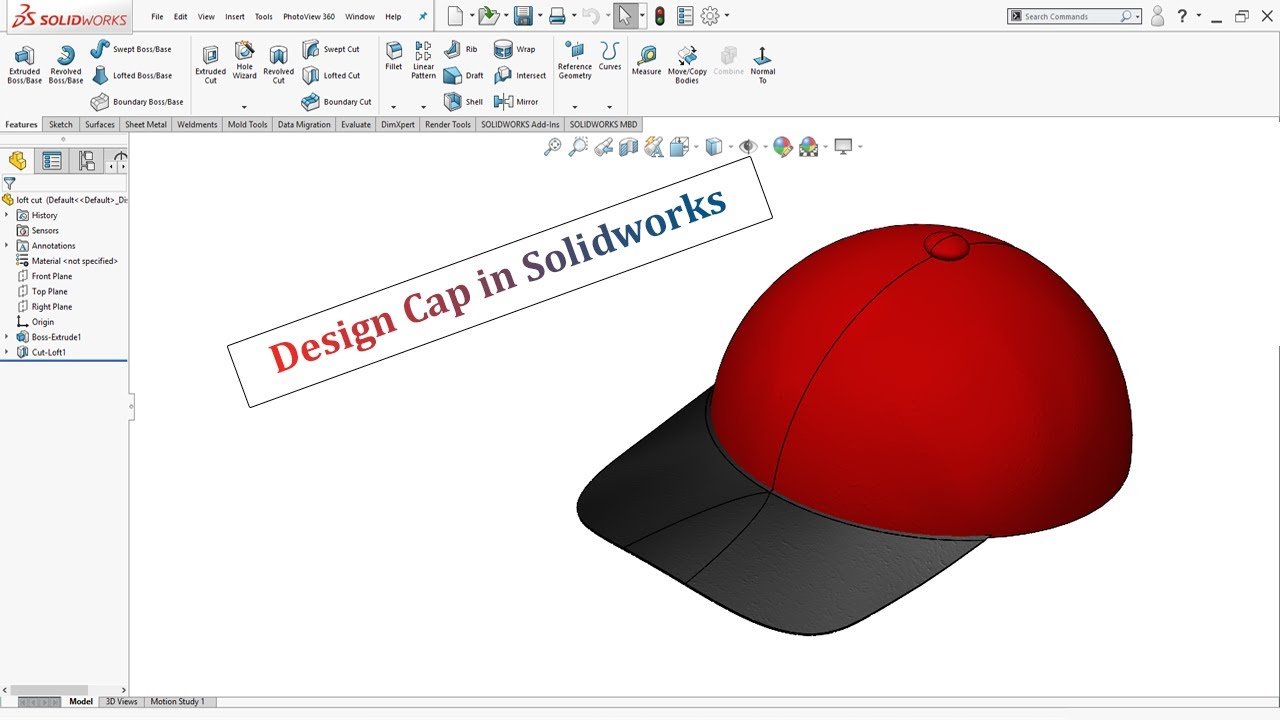Open the Hole Wizard
This screenshot has height=720, width=1280.
[245, 61]
